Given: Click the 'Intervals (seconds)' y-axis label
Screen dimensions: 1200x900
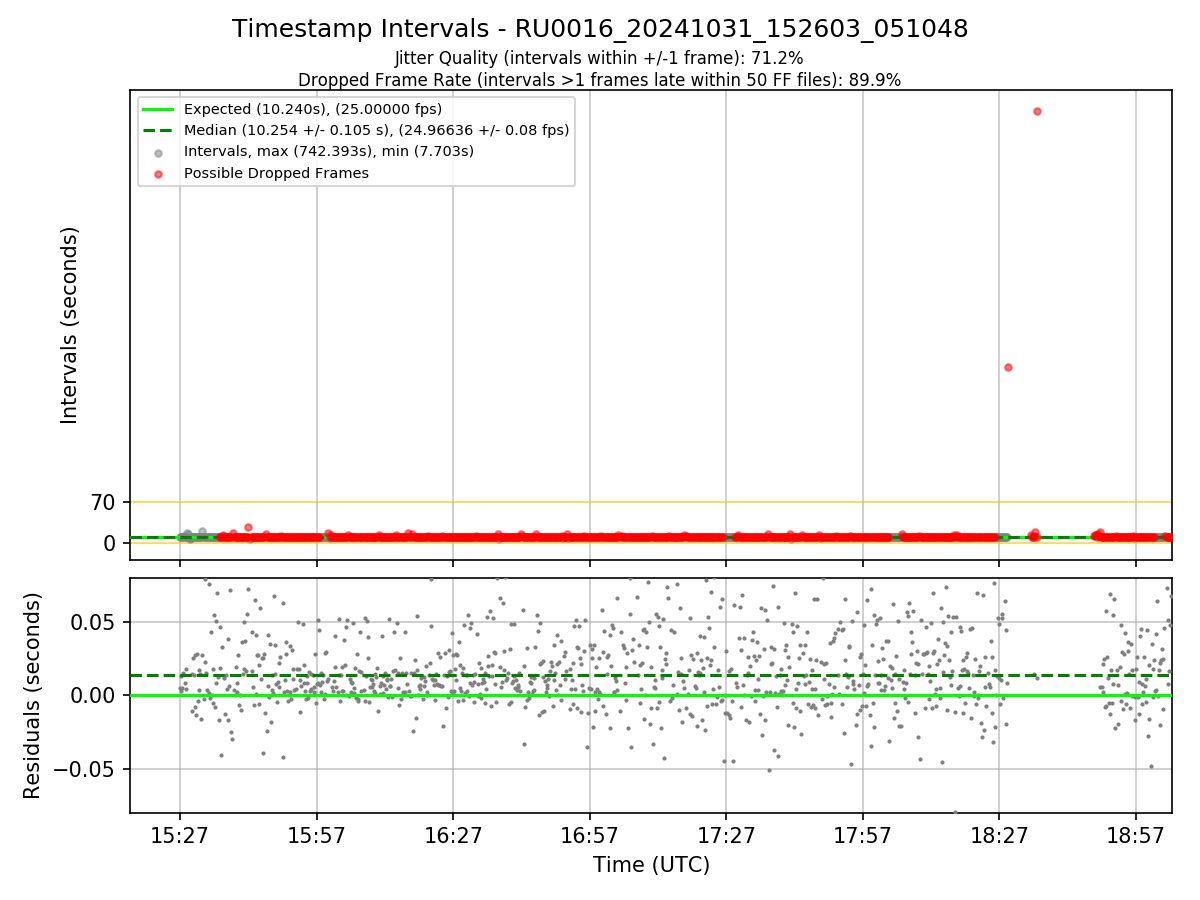Looking at the screenshot, I should click(69, 325).
